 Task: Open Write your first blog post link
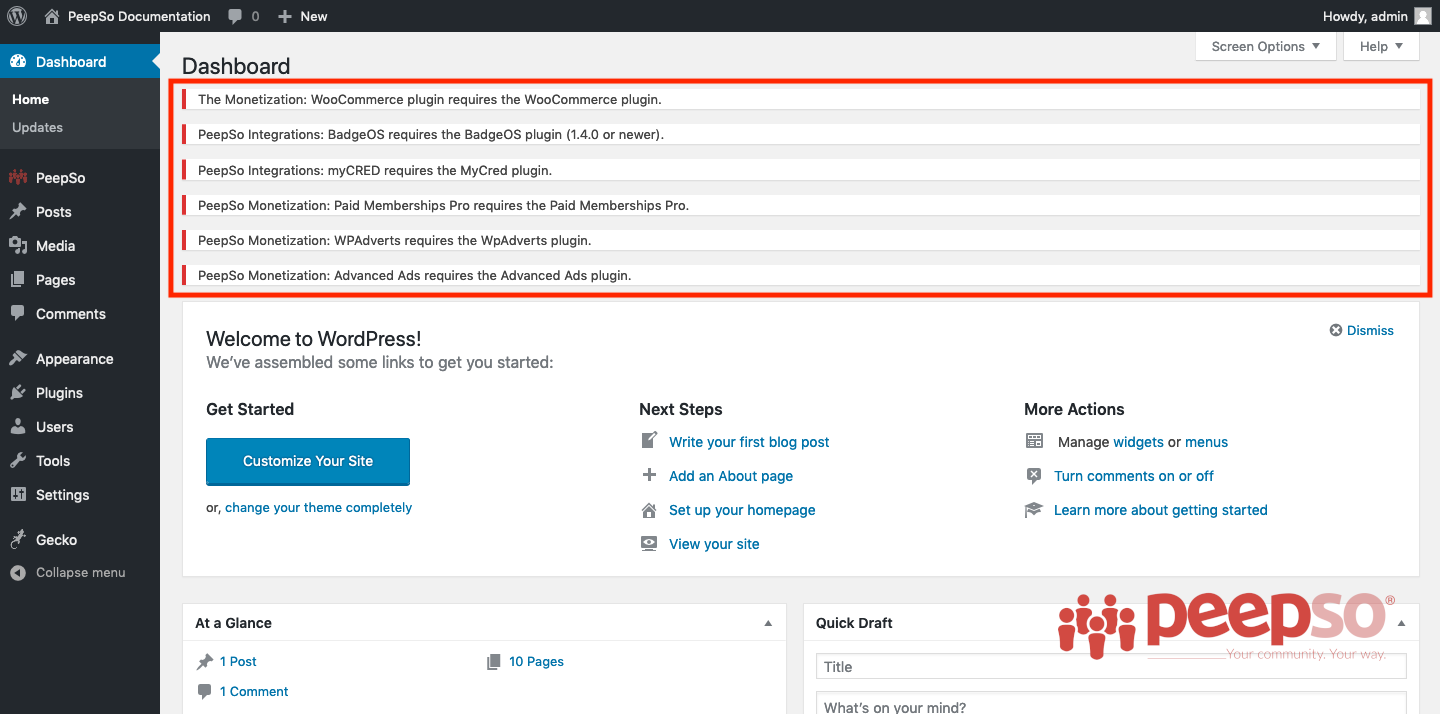tap(750, 442)
